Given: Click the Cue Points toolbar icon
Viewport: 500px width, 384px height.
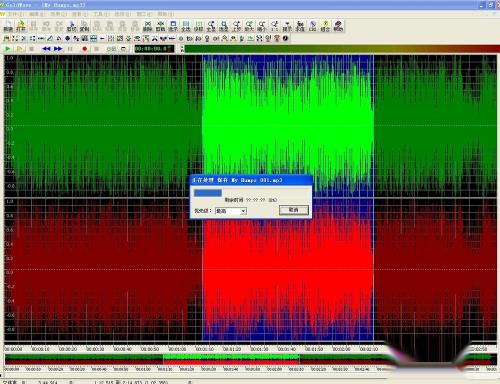Looking at the screenshot, I should pos(287,26).
